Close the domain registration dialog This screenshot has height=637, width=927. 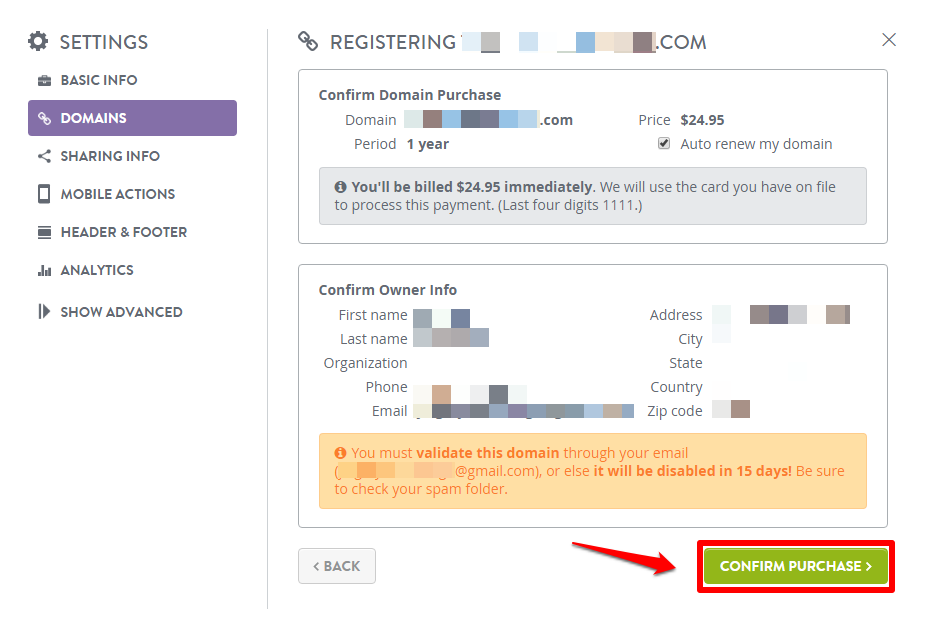(x=889, y=40)
